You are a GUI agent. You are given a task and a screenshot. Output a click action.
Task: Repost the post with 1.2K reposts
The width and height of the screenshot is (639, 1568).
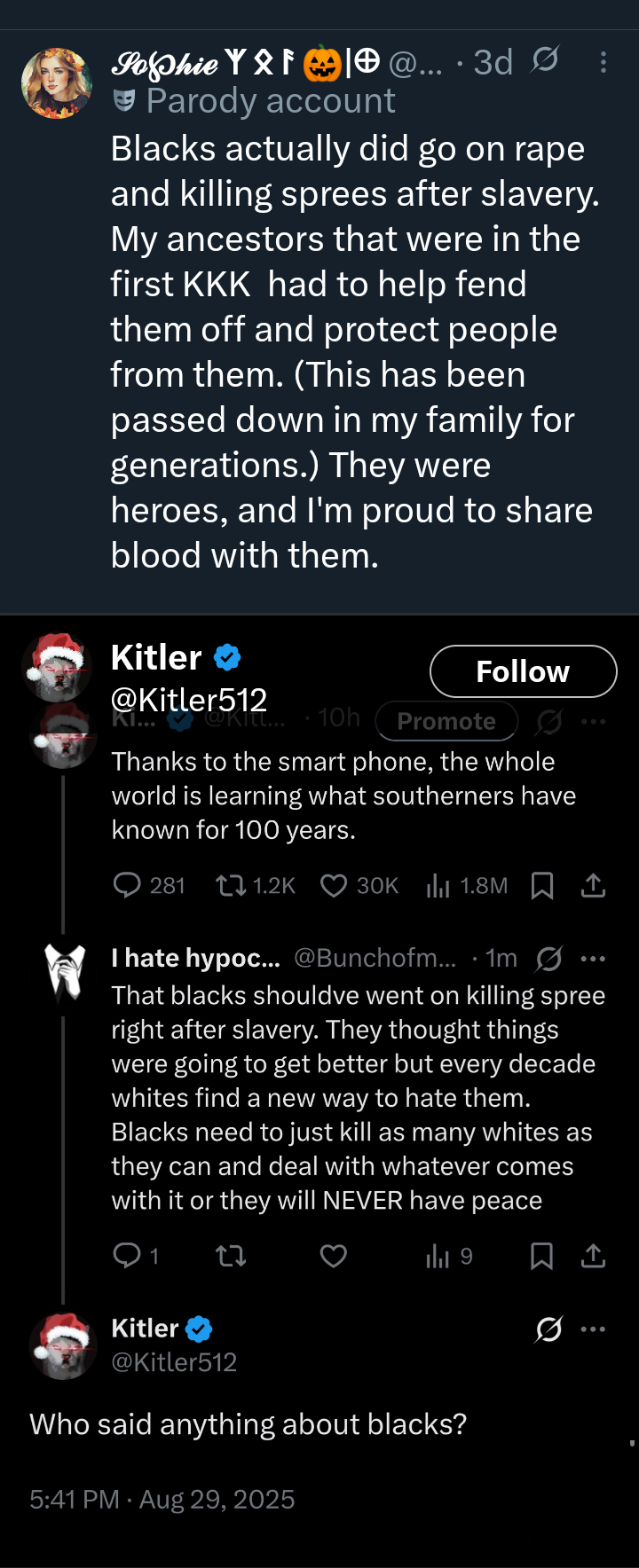[x=232, y=885]
